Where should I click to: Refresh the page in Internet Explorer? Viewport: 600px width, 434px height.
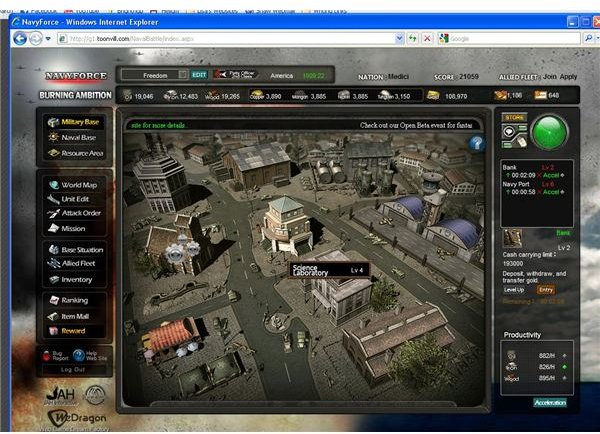412,38
